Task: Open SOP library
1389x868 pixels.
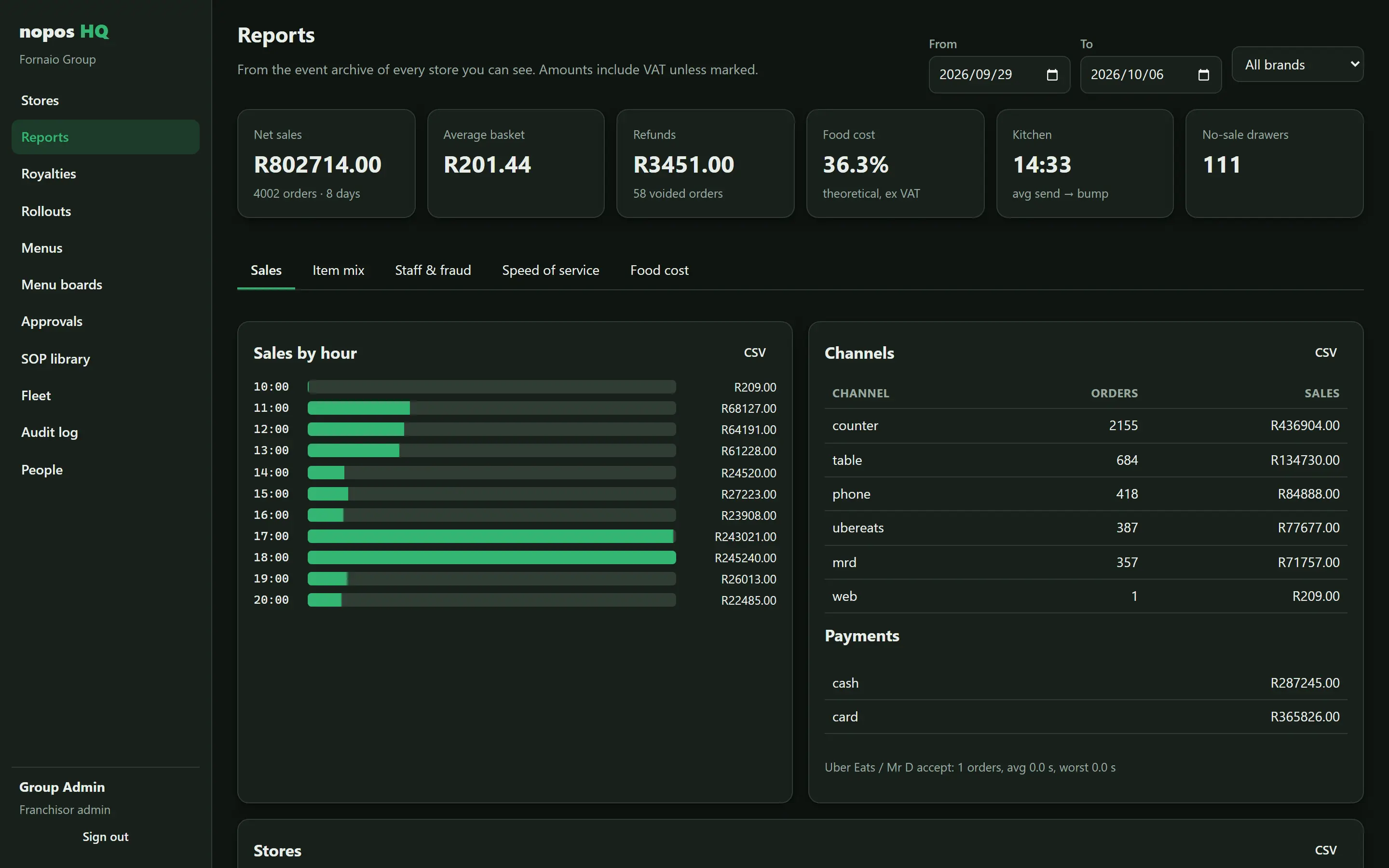Action: pos(106,359)
